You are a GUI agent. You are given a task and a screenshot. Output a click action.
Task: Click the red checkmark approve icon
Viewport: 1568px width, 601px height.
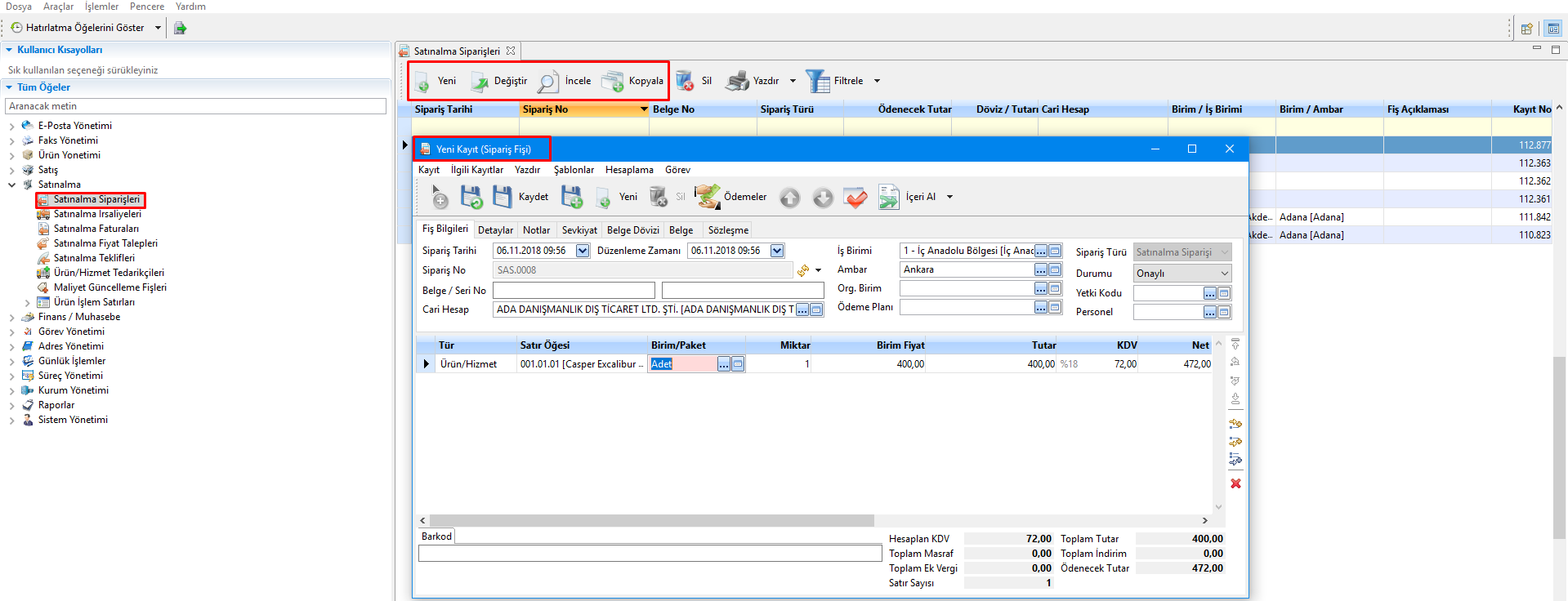[855, 198]
